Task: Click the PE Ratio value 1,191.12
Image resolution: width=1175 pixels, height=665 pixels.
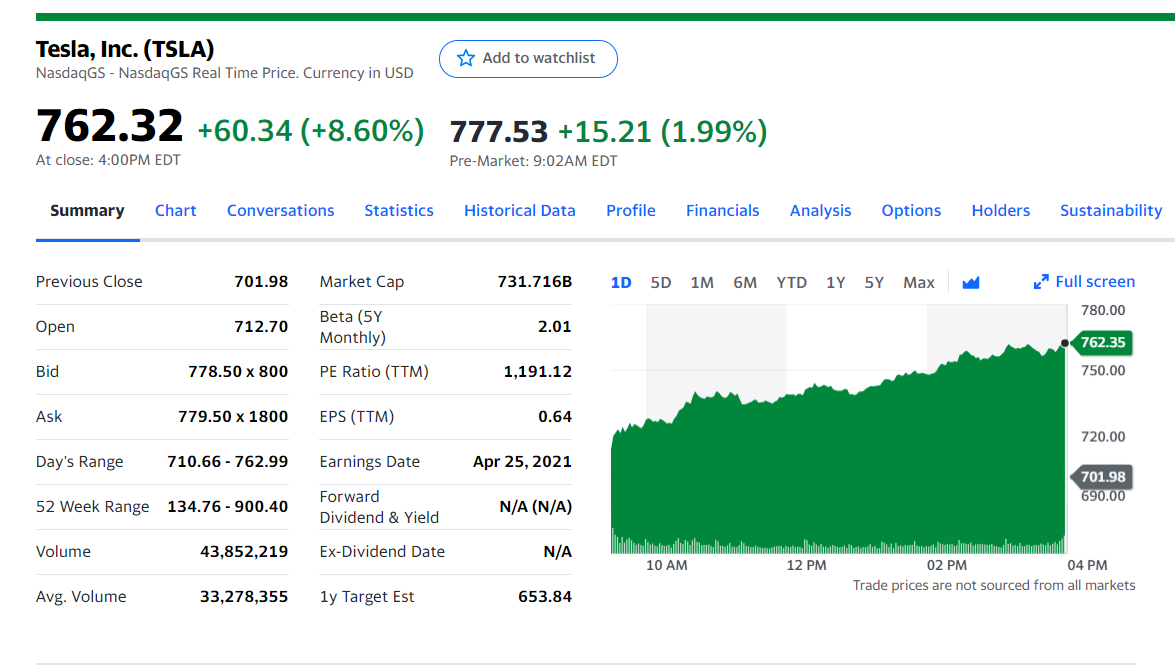Action: [537, 372]
